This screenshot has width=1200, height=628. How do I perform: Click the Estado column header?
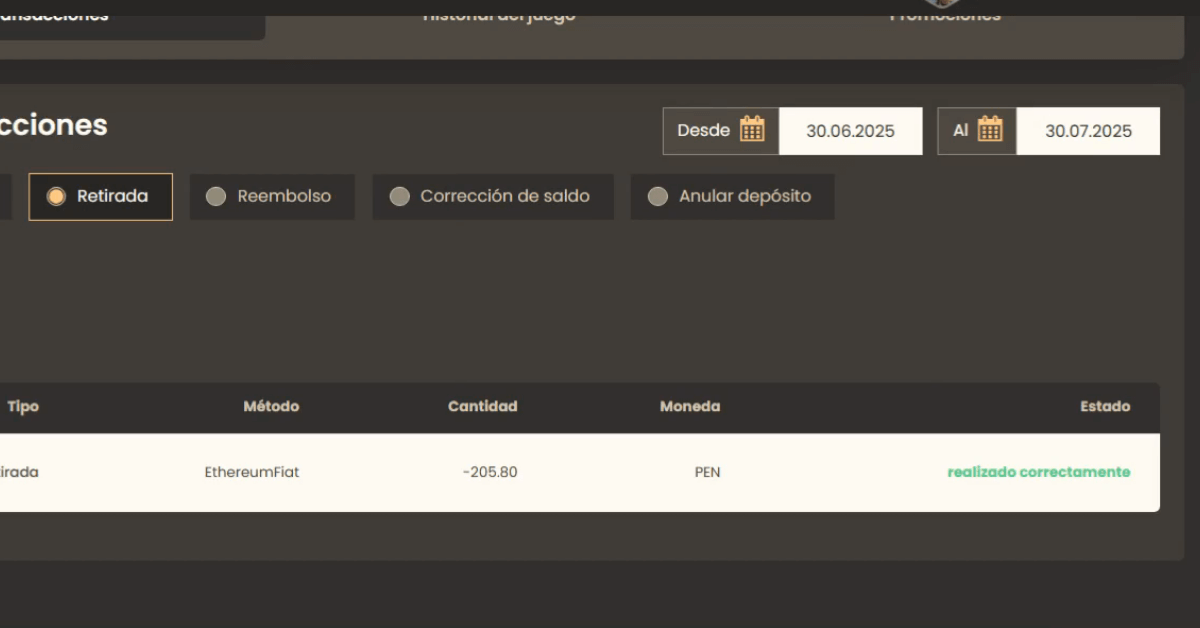(1104, 407)
